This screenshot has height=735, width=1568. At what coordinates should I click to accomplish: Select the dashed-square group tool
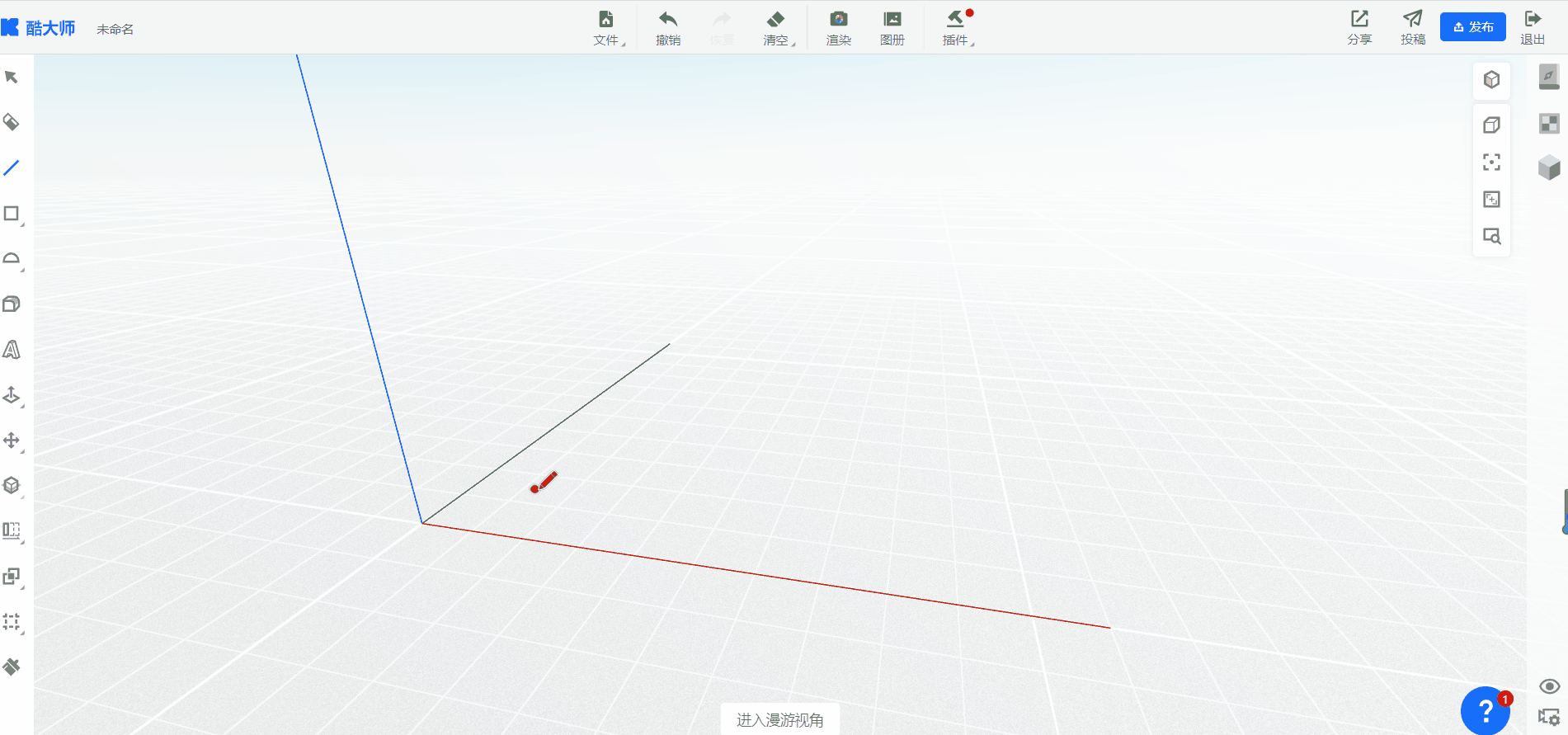click(x=12, y=622)
